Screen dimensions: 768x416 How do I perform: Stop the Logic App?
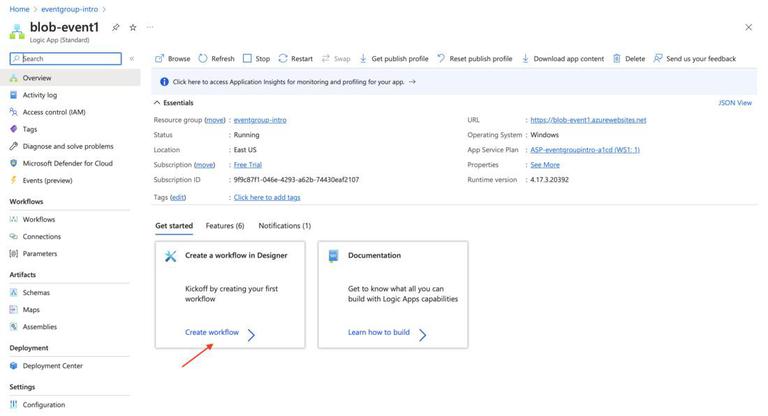[x=257, y=59]
